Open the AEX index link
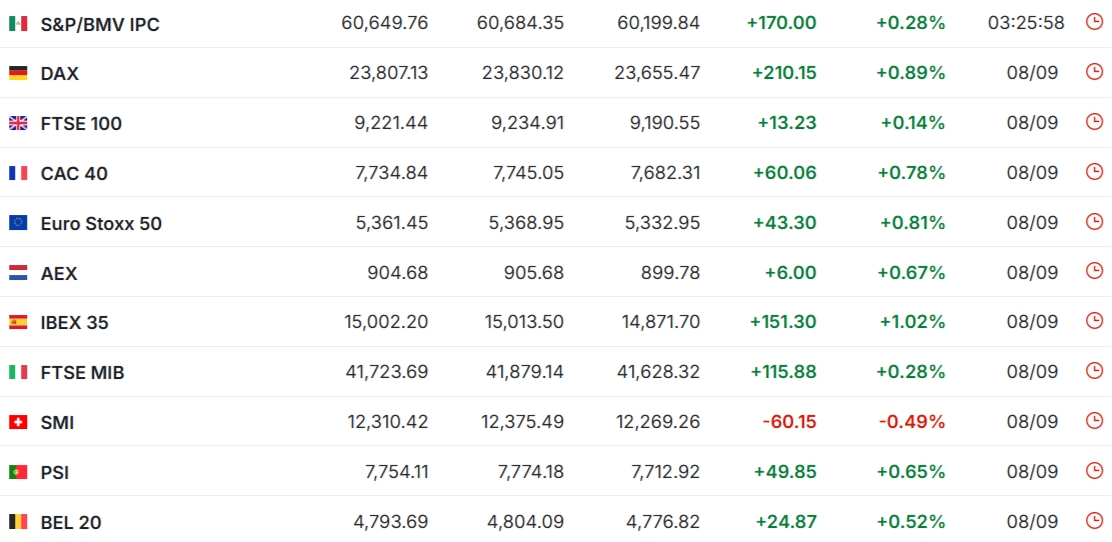 [59, 274]
